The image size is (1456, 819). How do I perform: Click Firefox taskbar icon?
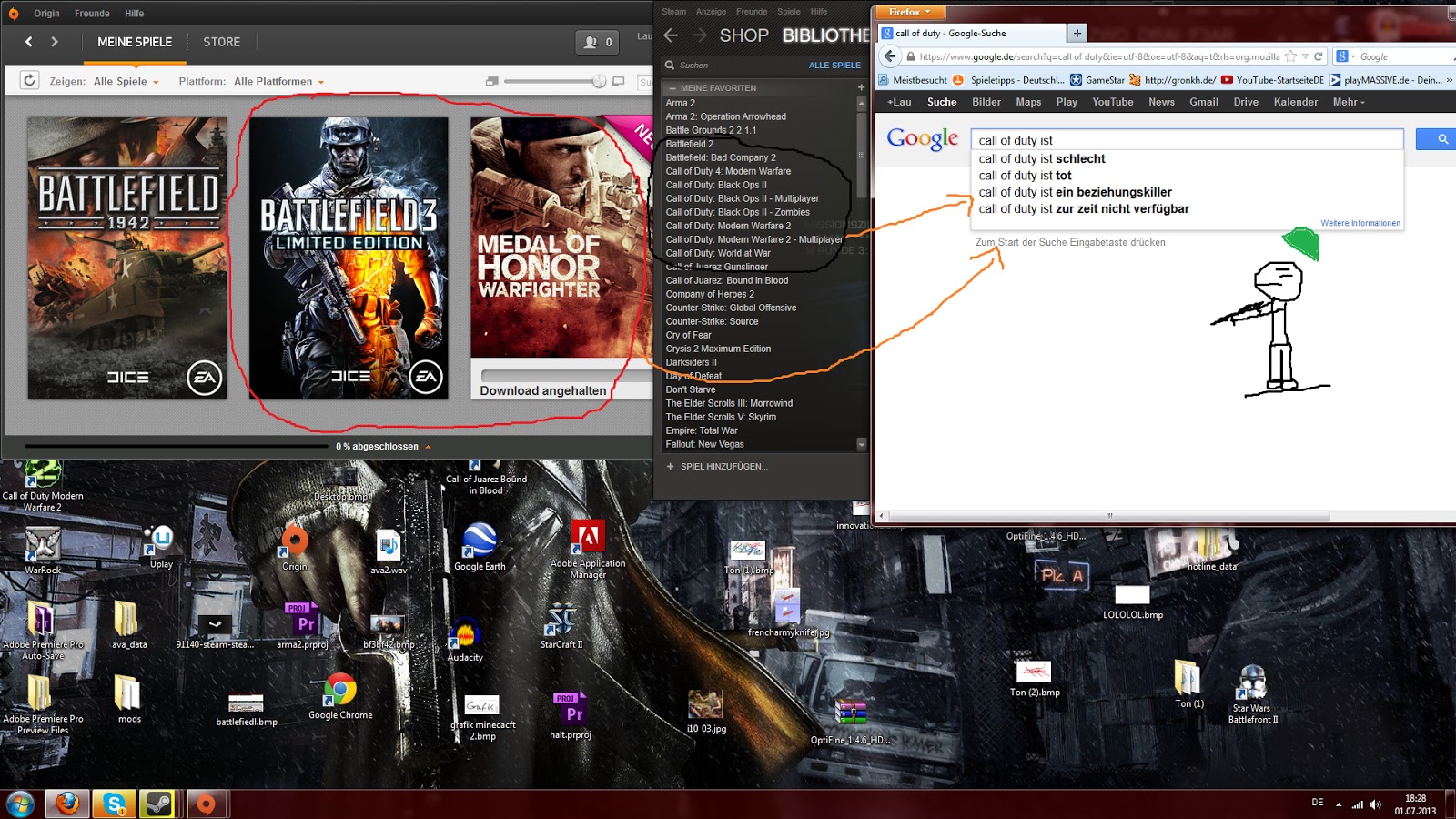(67, 804)
